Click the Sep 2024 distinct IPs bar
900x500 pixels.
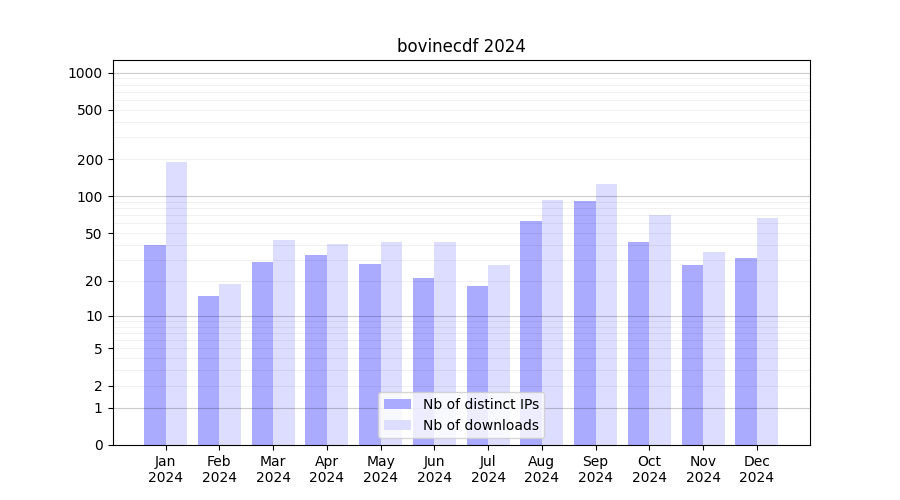[x=585, y=322]
